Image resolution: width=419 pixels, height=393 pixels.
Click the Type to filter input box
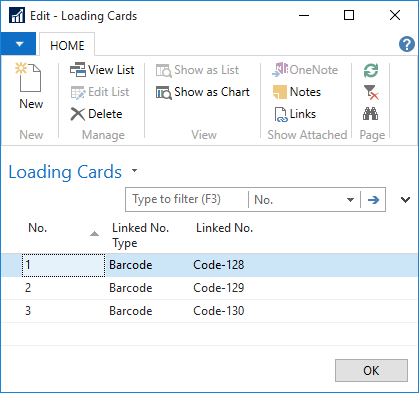[187, 199]
